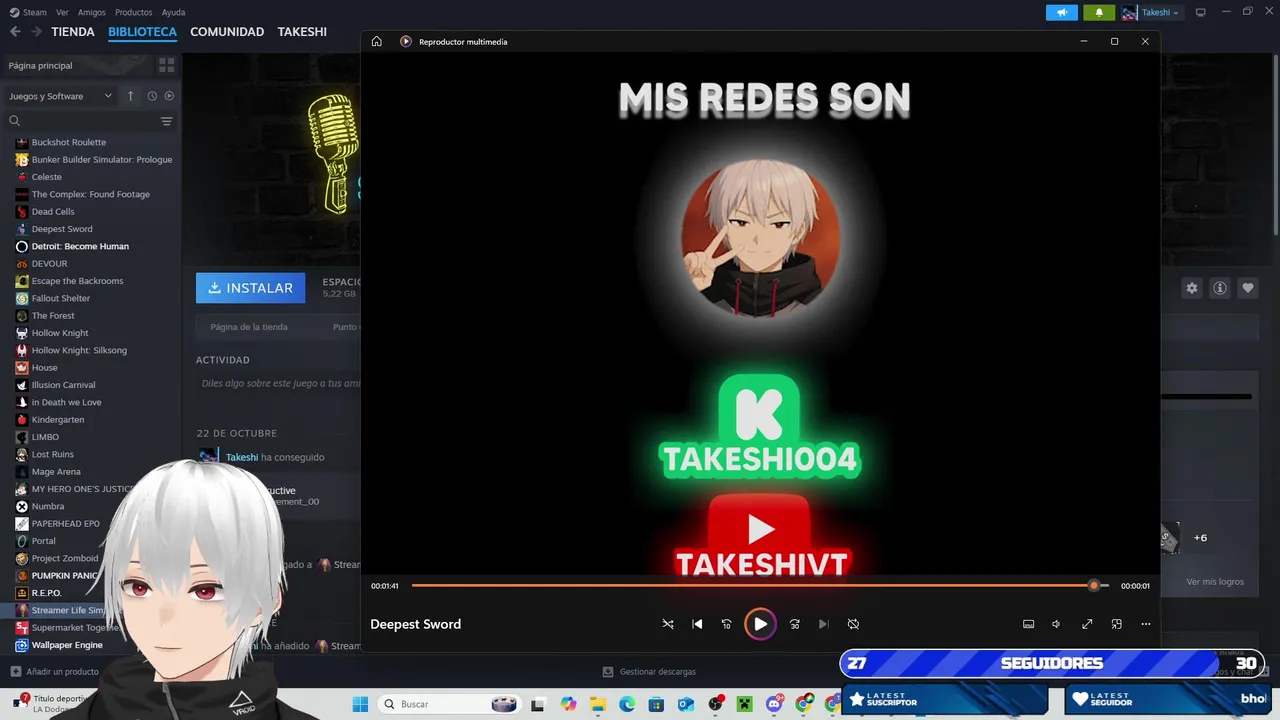
Task: Show game information icon
Action: click(x=1220, y=288)
